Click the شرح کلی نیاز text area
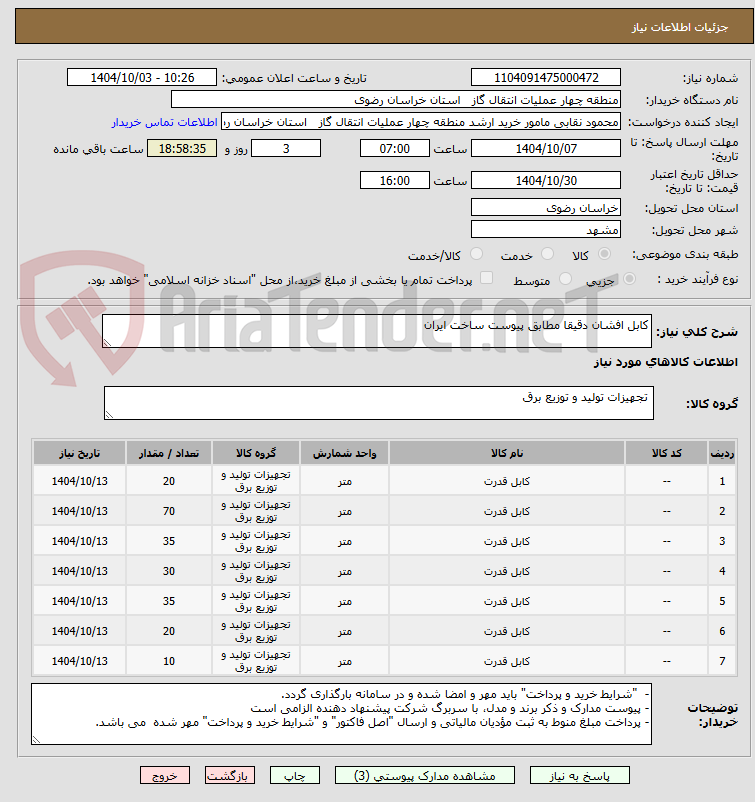This screenshot has height=802, width=755. 377,331
